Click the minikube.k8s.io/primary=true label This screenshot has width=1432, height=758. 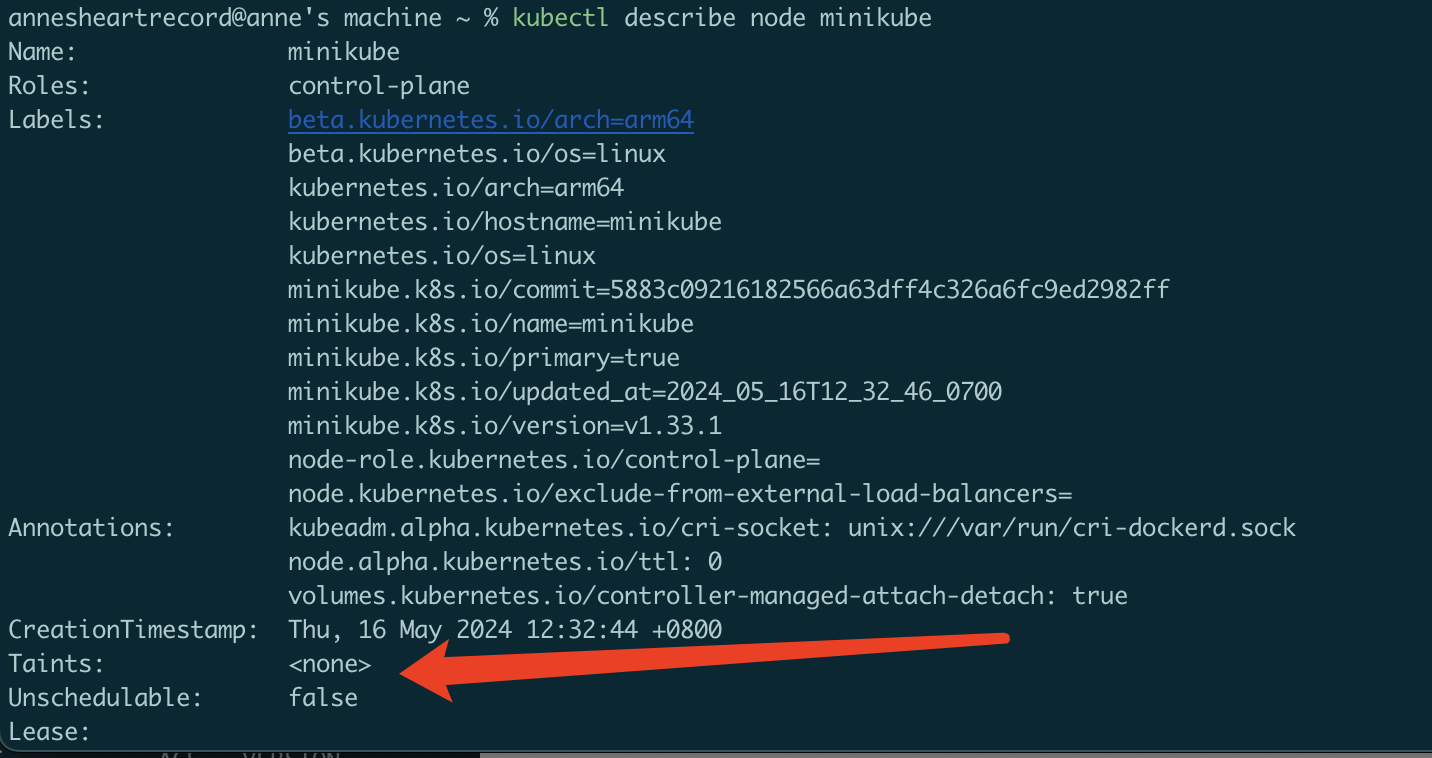(483, 358)
